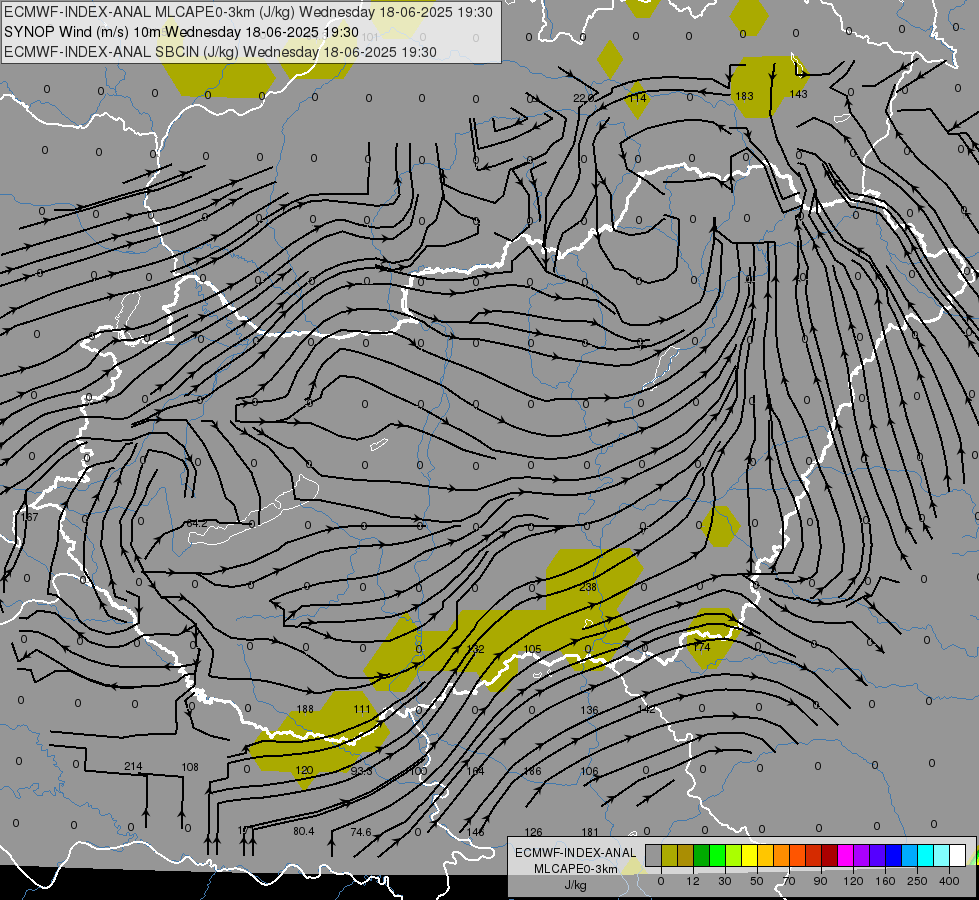Viewport: 979px width, 900px height.
Task: Click the map value '146'
Action: 475,832
